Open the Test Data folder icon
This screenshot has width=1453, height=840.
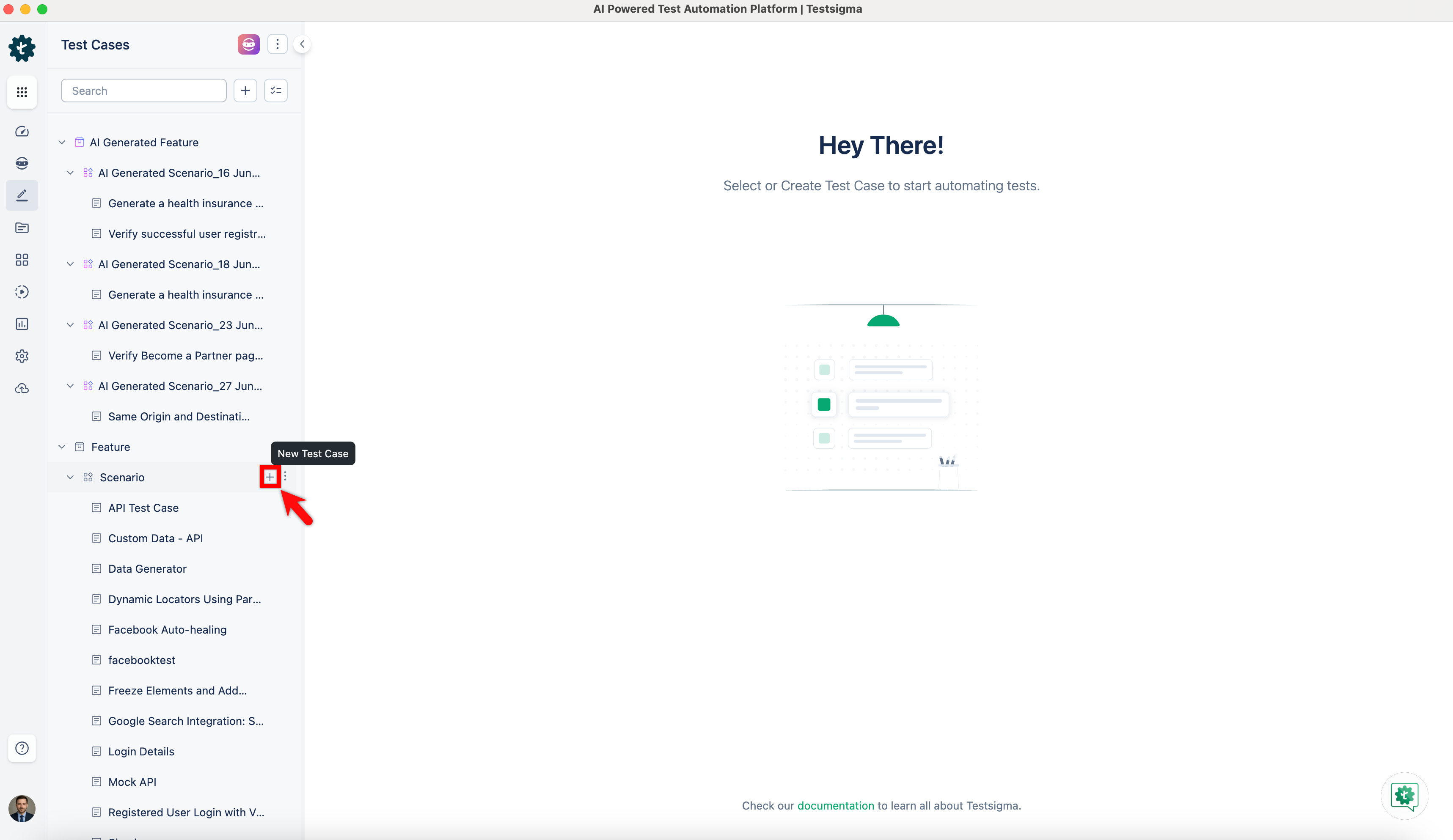click(22, 228)
